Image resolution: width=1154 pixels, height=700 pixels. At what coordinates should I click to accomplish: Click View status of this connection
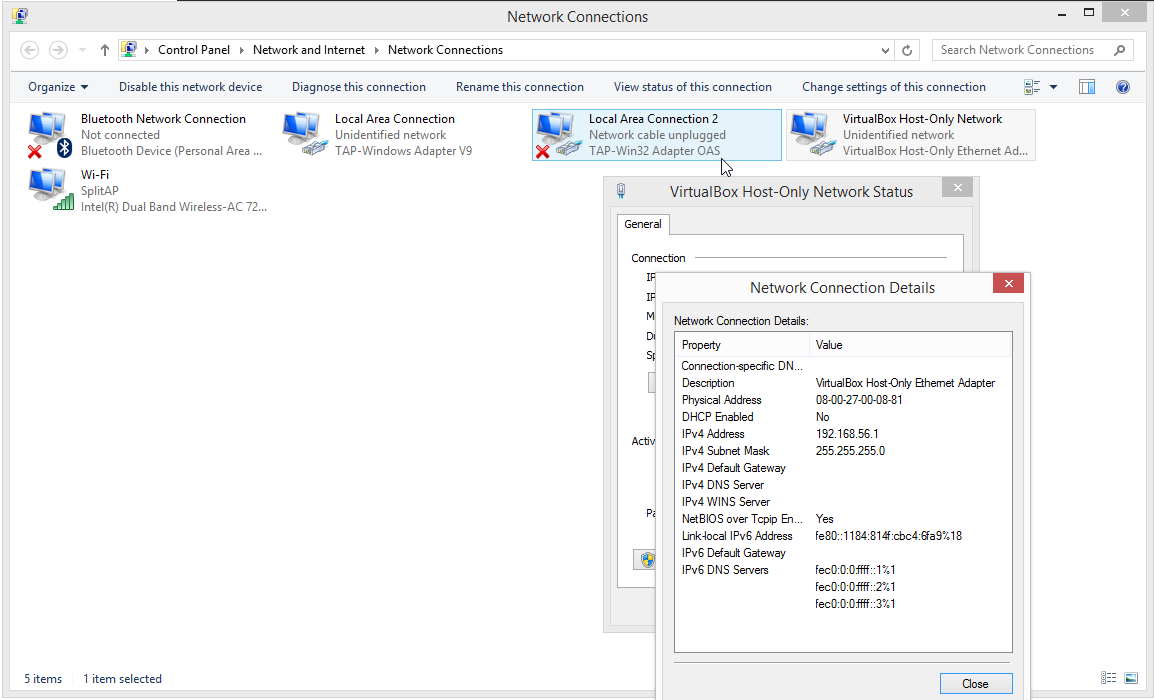click(x=693, y=87)
